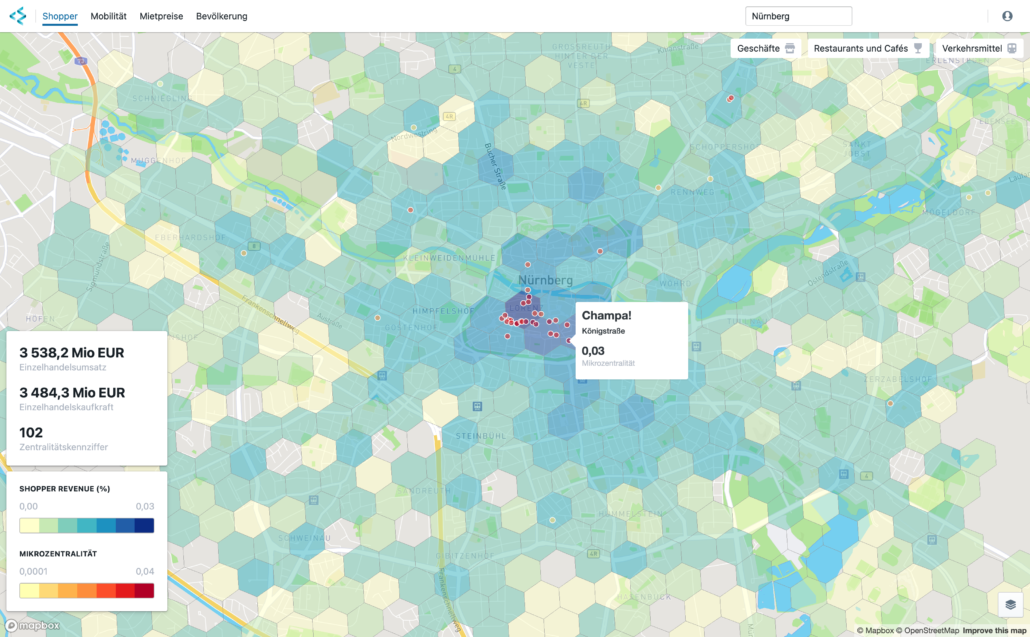Click the app logo icon

[x=18, y=16]
